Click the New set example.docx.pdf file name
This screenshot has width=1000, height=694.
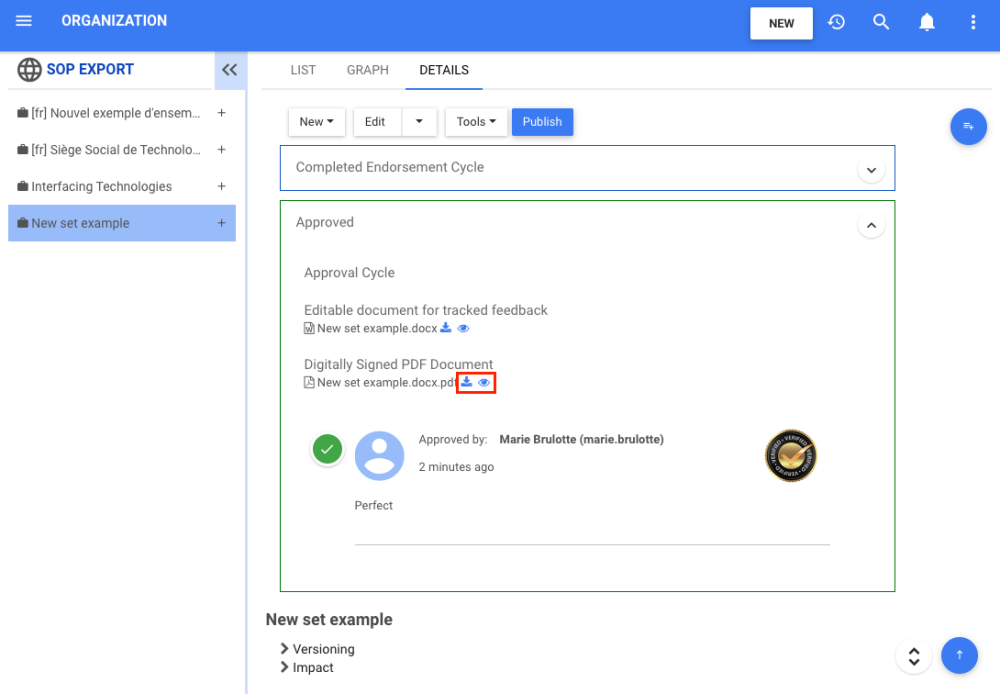[386, 382]
